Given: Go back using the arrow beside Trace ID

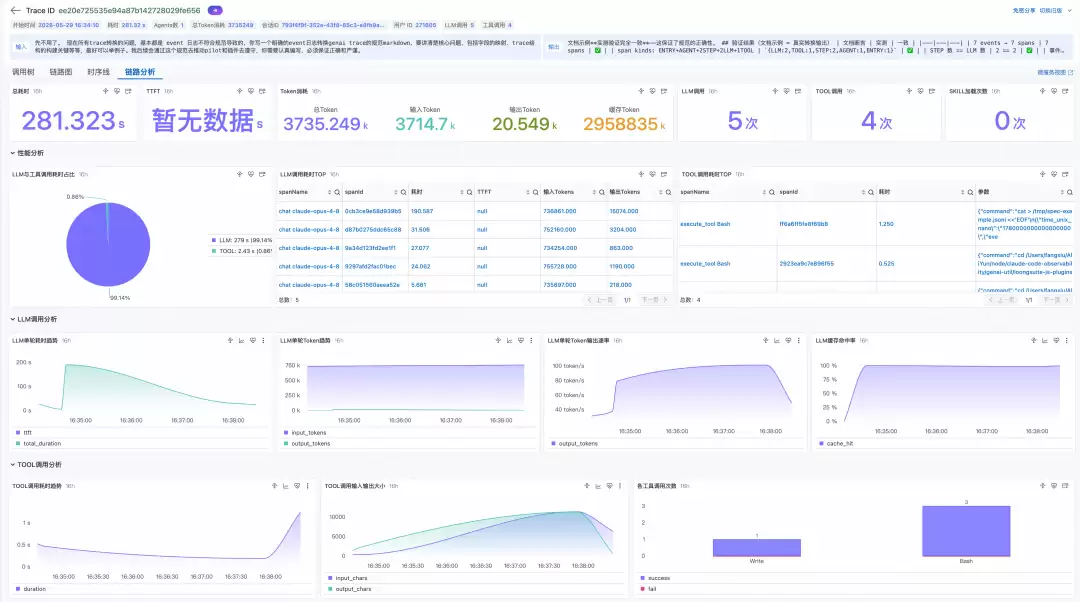Looking at the screenshot, I should coord(15,10).
